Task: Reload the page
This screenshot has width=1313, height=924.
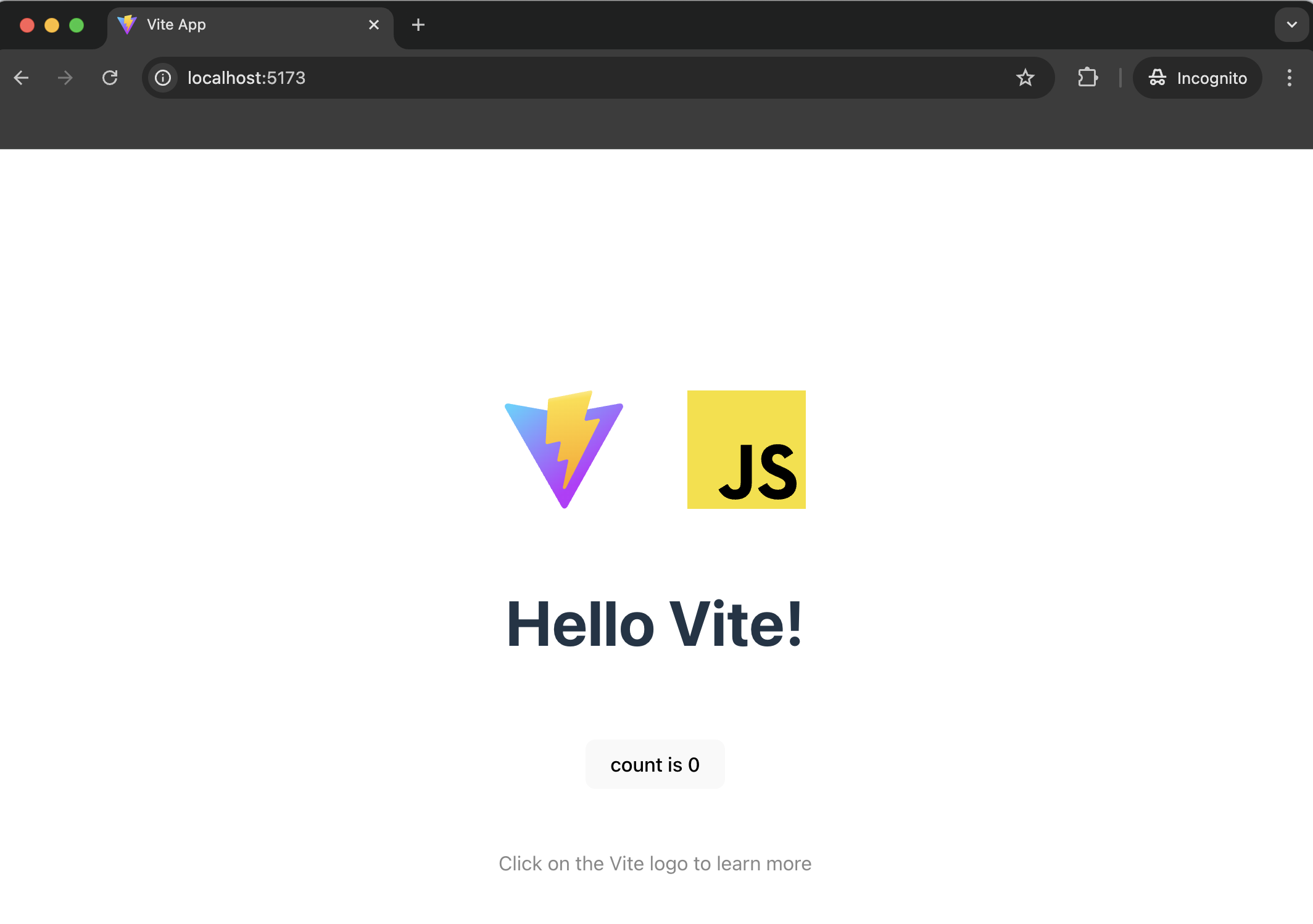Action: (x=110, y=78)
